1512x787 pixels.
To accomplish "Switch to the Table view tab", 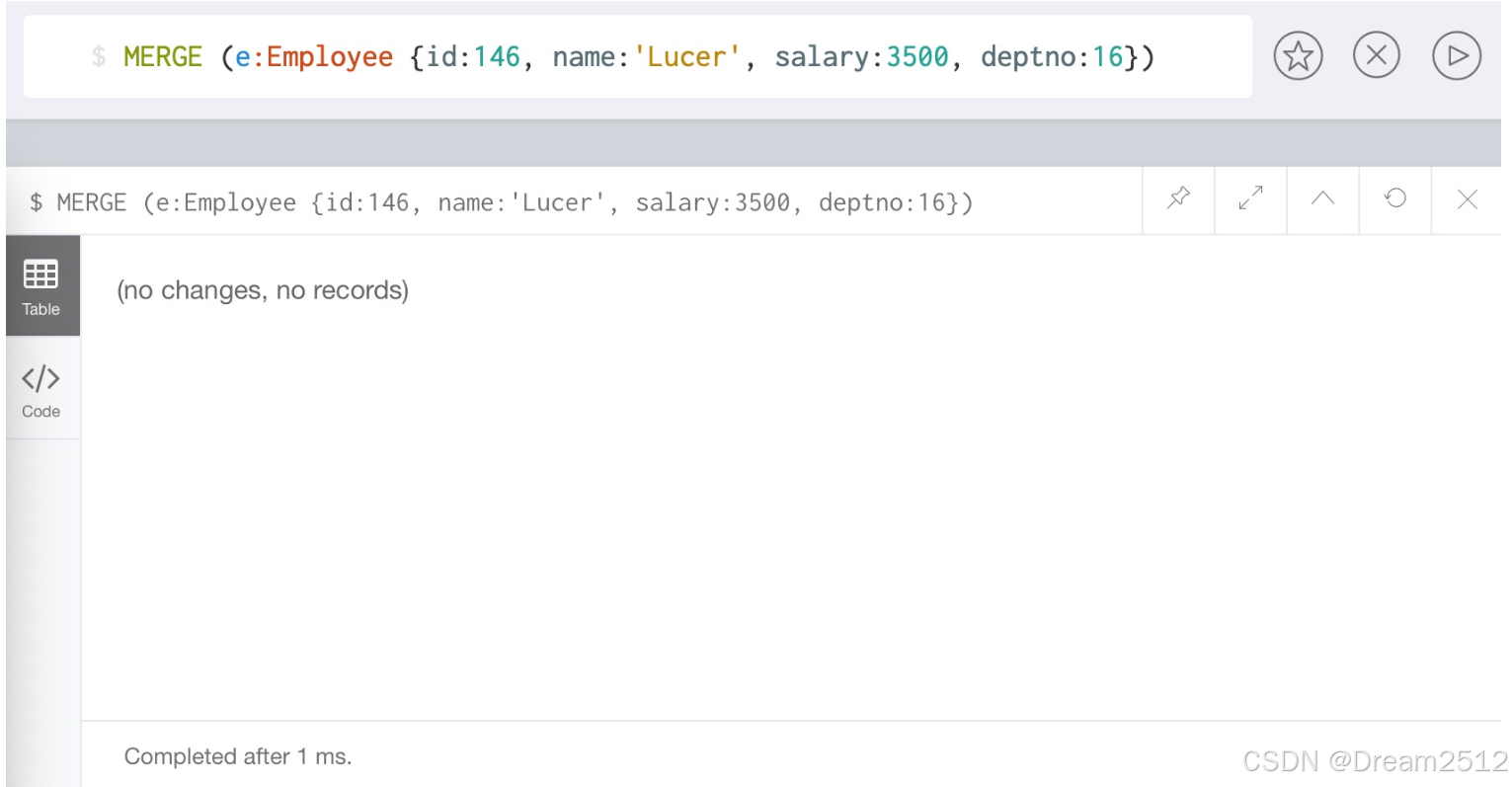I will [41, 286].
